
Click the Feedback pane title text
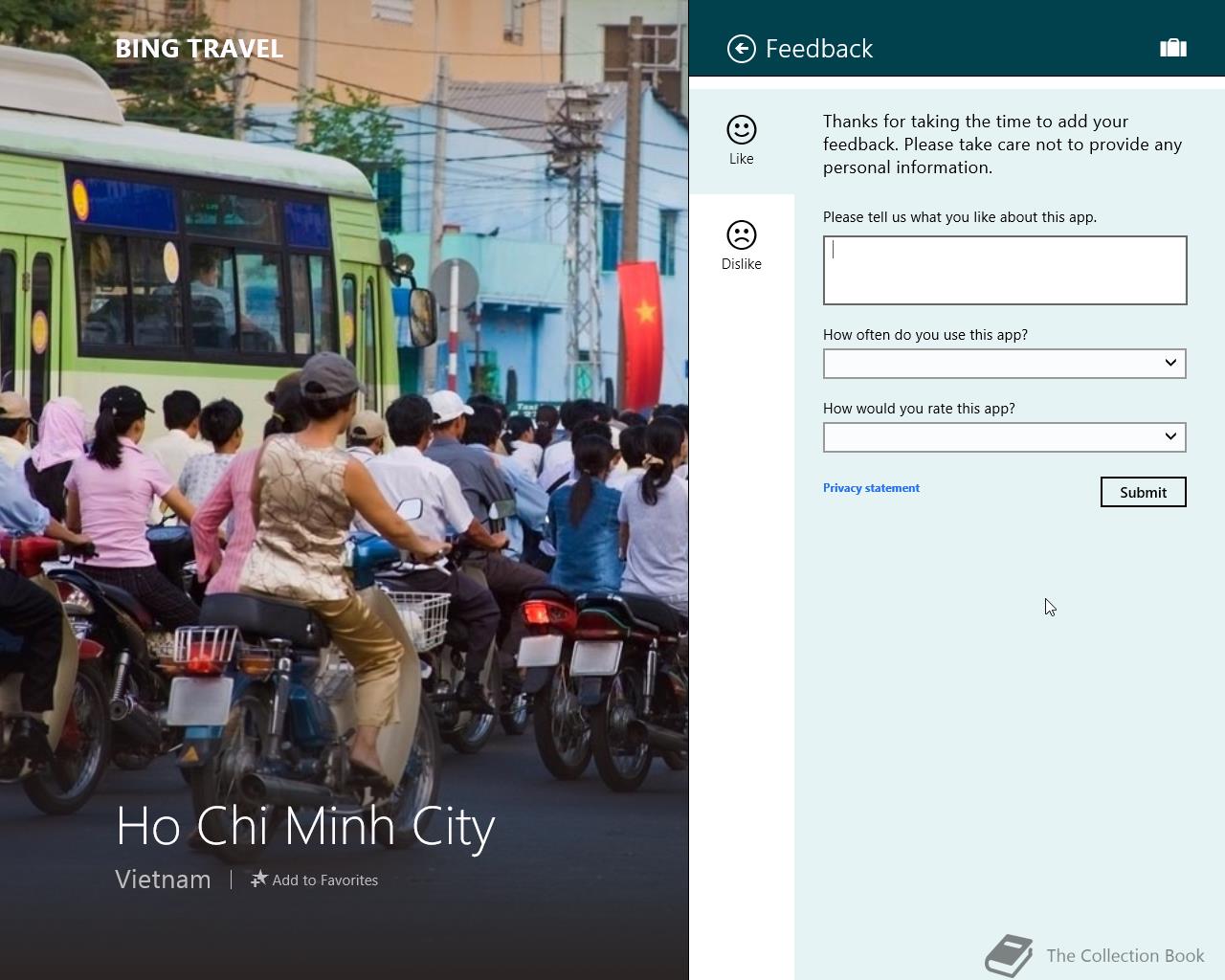[x=819, y=49]
